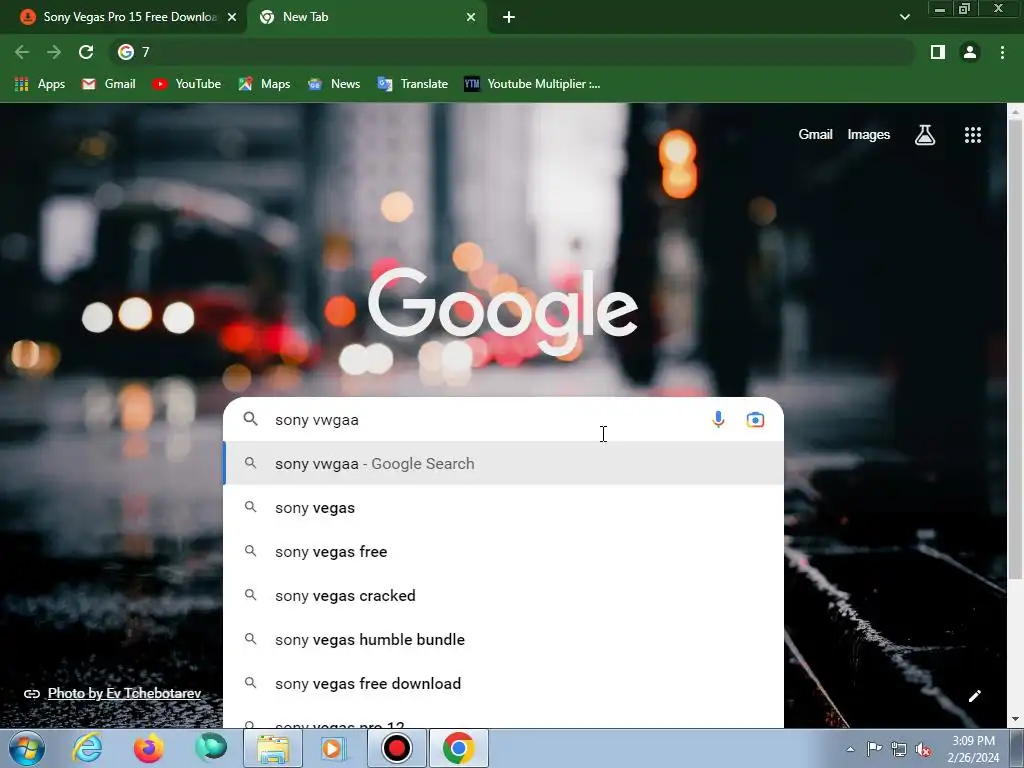The width and height of the screenshot is (1024, 768).
Task: Open the Search Labs flask icon
Action: tap(925, 135)
